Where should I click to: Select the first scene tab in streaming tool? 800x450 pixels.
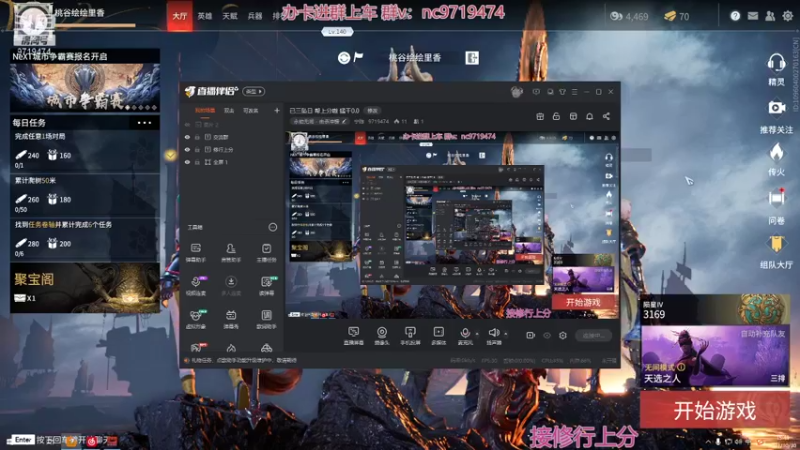click(x=205, y=110)
